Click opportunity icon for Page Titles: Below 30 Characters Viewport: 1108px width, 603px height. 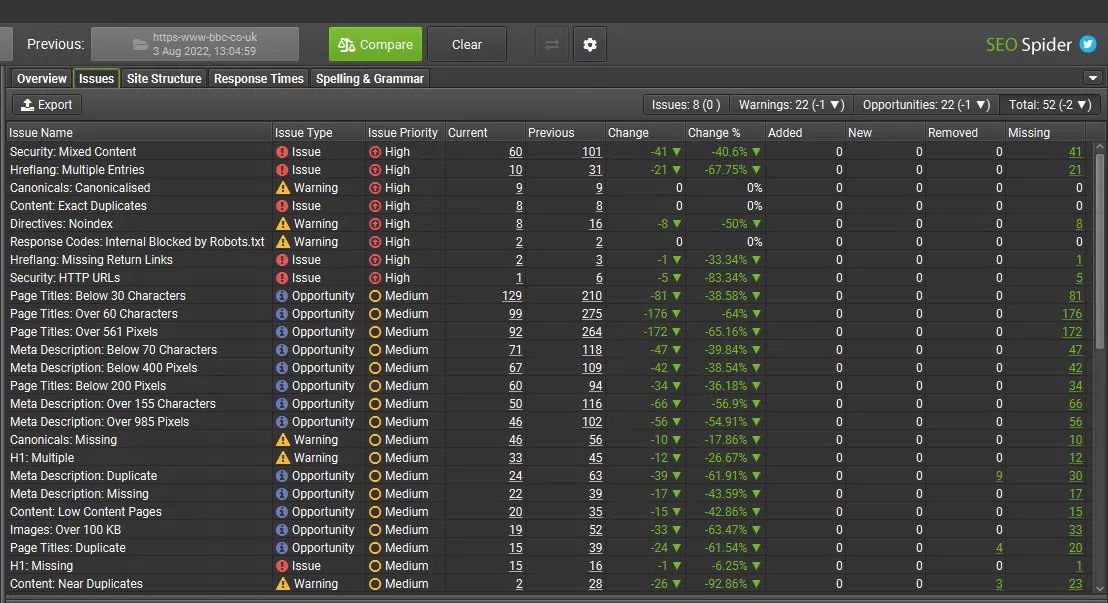tap(282, 296)
